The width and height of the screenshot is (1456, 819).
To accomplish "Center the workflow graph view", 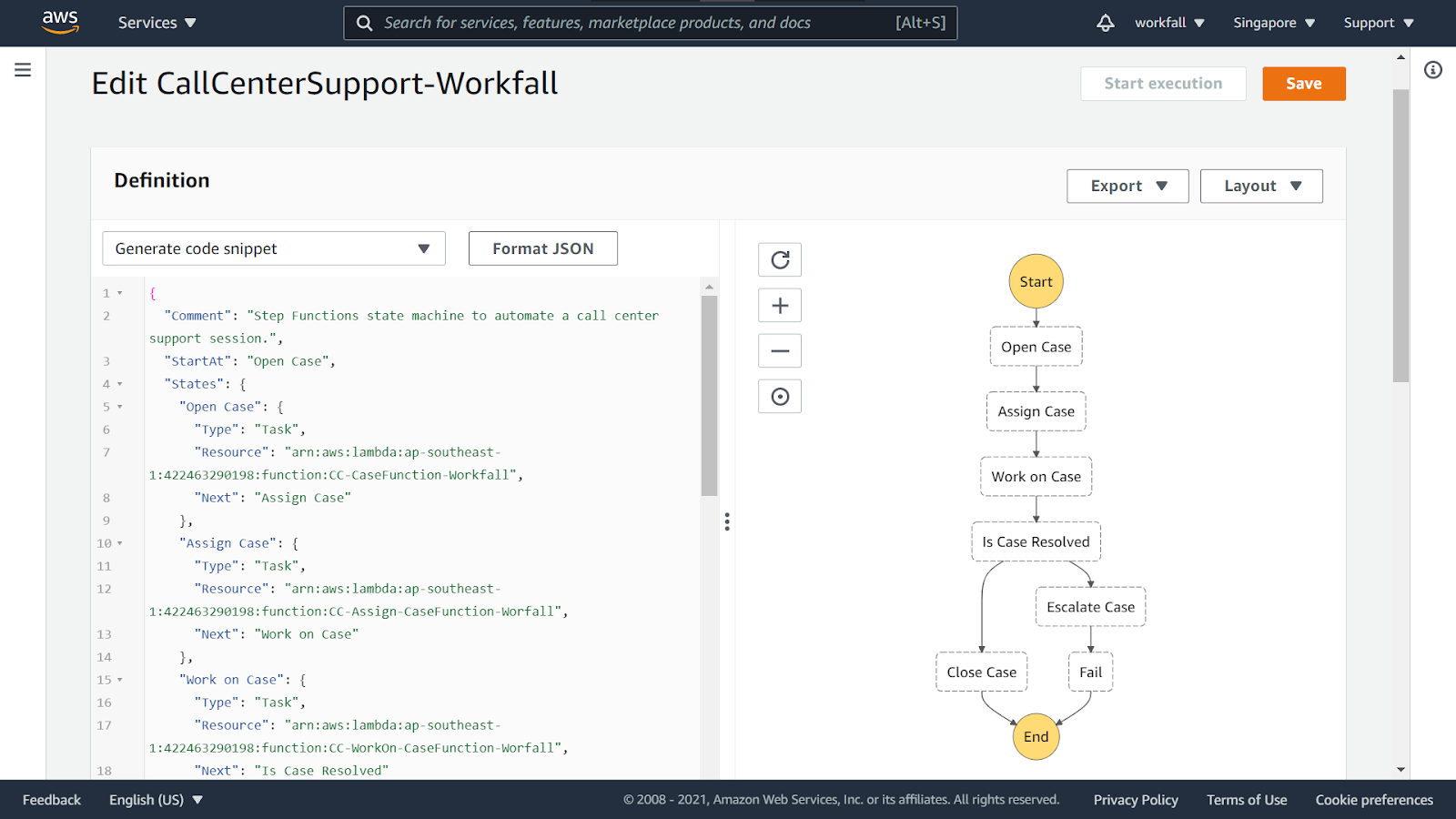I will click(780, 397).
